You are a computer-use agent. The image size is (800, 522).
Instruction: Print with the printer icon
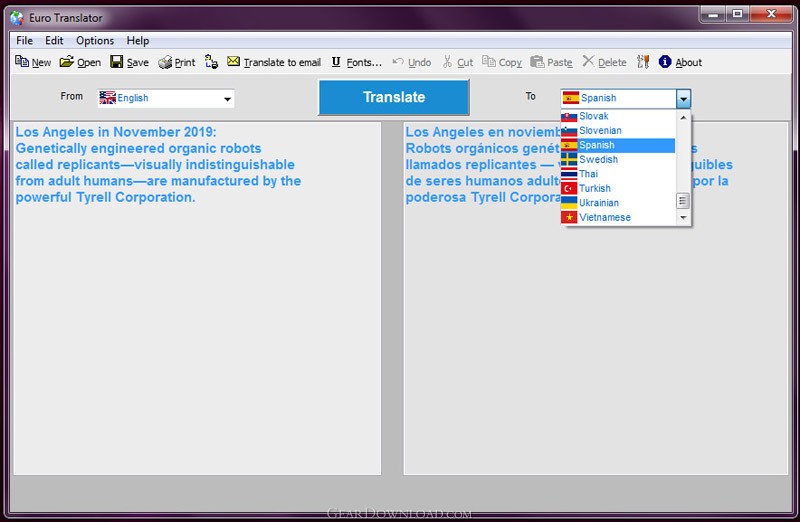[165, 62]
